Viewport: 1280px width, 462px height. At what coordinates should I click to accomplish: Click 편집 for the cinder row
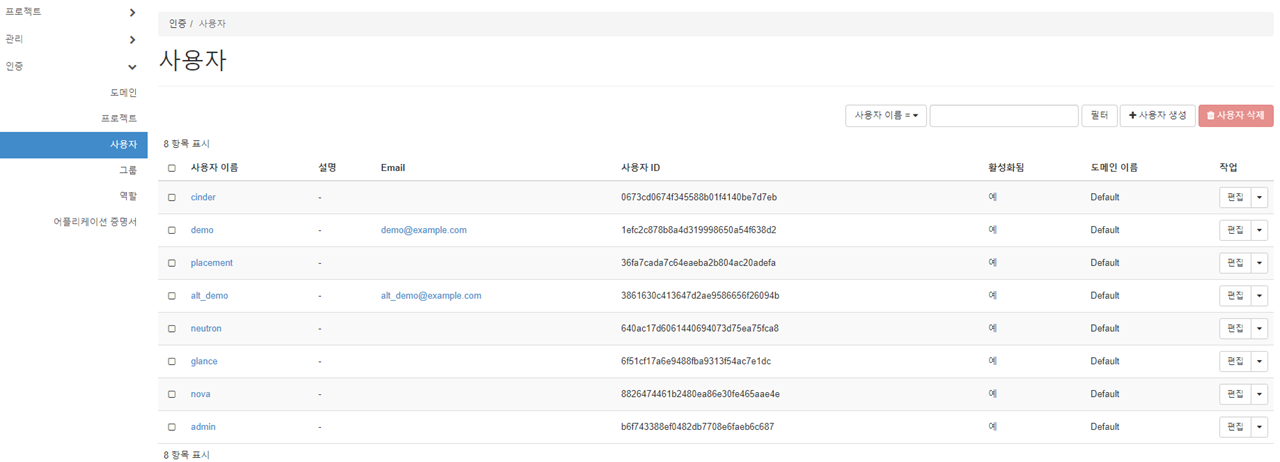click(x=1234, y=197)
